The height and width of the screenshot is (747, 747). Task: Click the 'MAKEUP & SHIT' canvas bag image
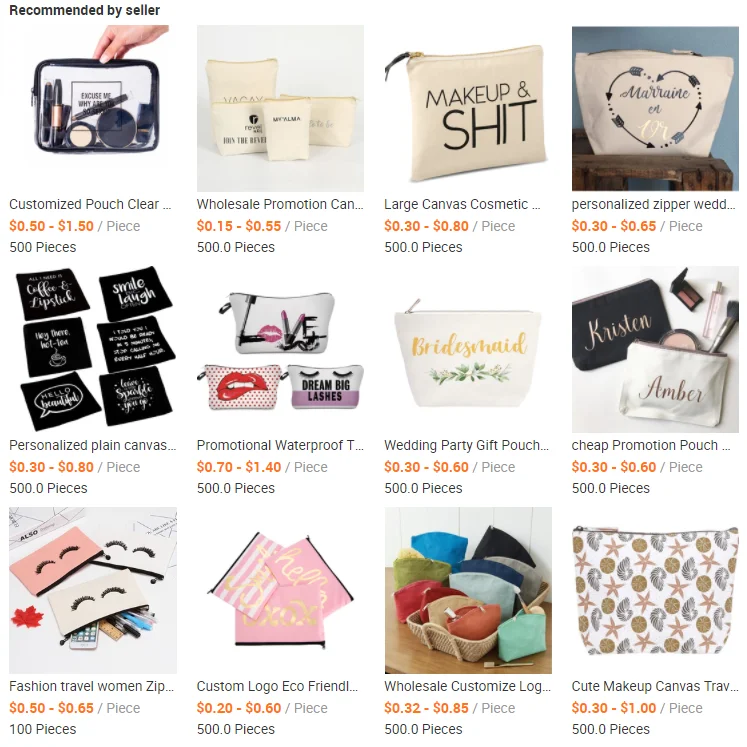point(468,109)
